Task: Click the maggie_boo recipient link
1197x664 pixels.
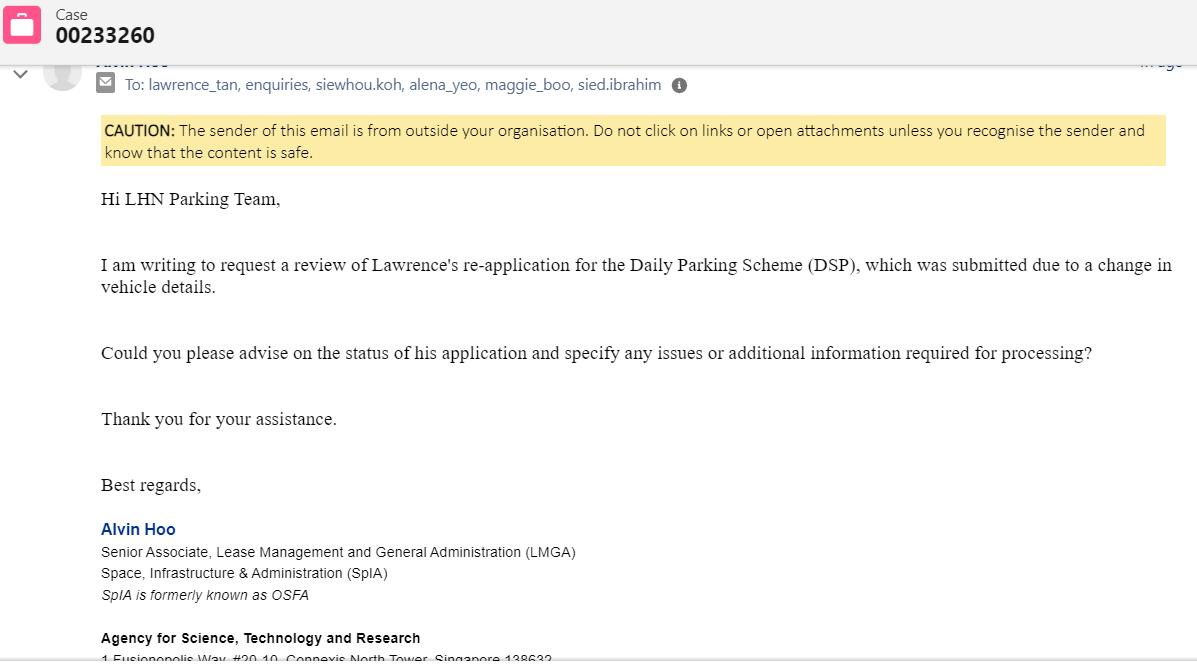Action: [528, 85]
